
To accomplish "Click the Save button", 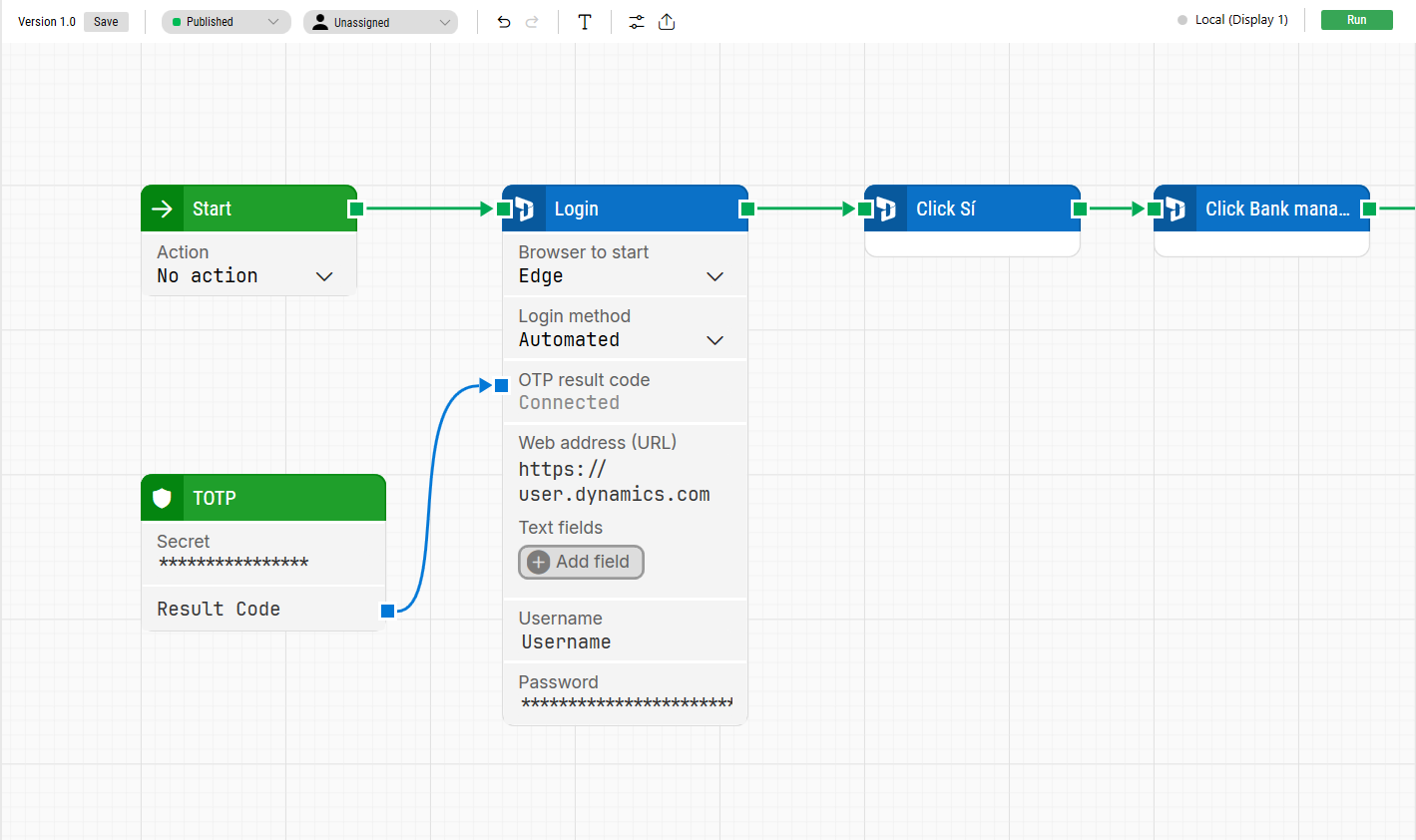I will click(x=106, y=21).
